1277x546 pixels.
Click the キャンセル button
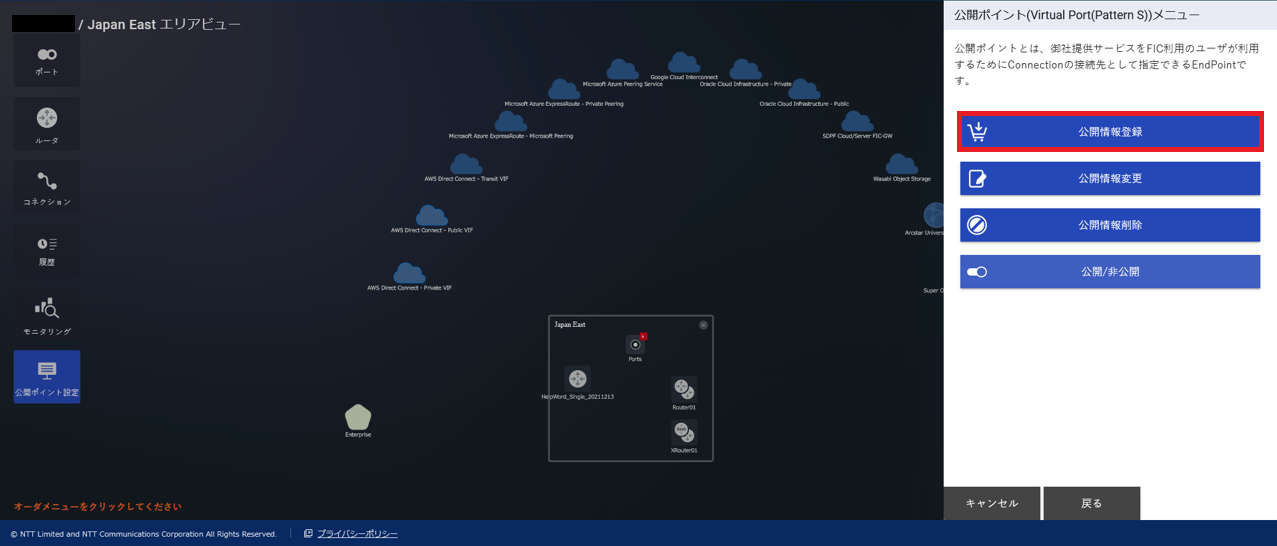[x=992, y=503]
